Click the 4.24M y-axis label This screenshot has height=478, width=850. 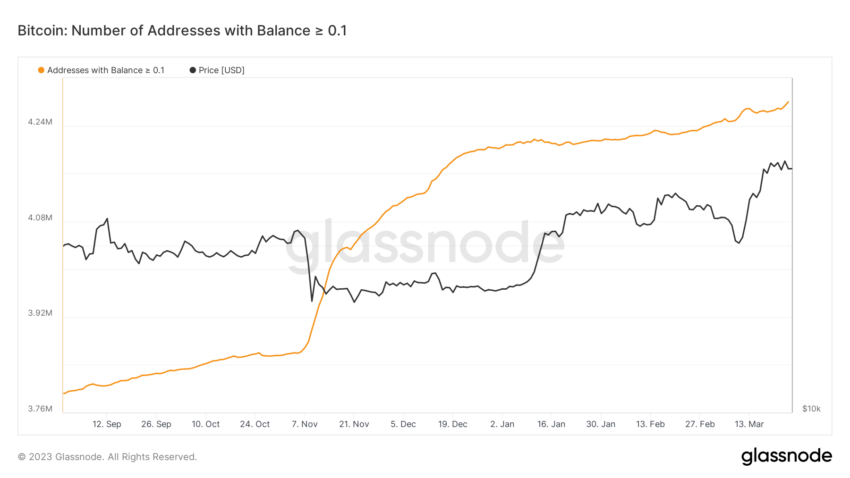(40, 122)
